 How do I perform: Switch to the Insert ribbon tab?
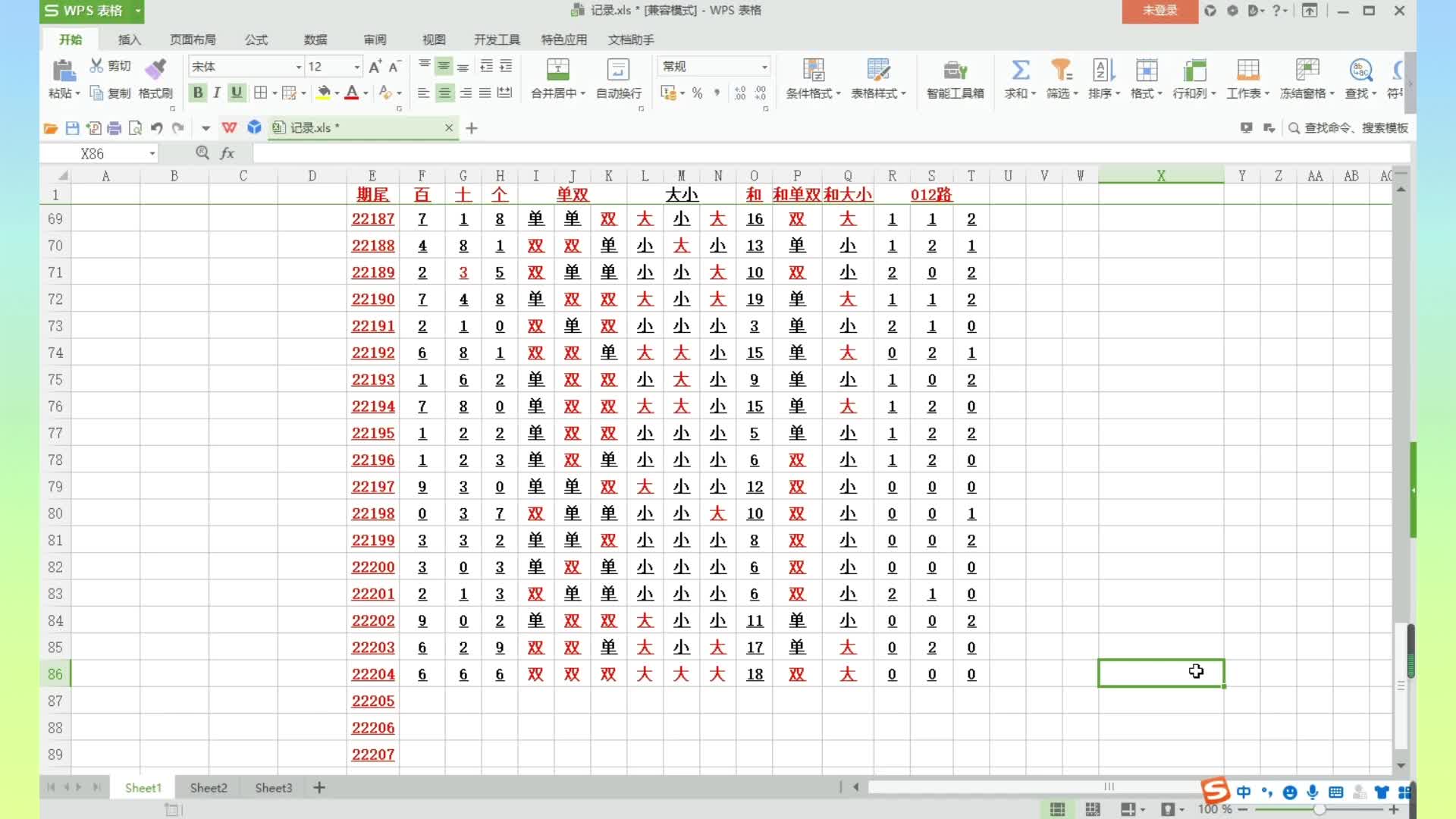[129, 39]
